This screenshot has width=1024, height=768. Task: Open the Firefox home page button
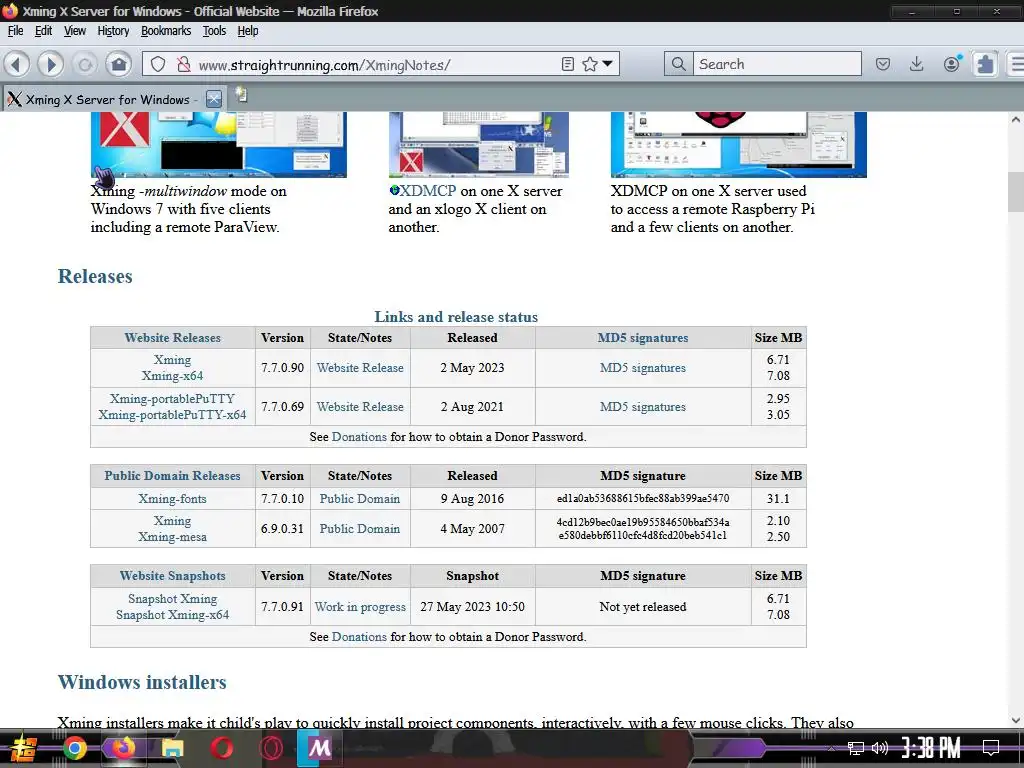click(x=119, y=64)
